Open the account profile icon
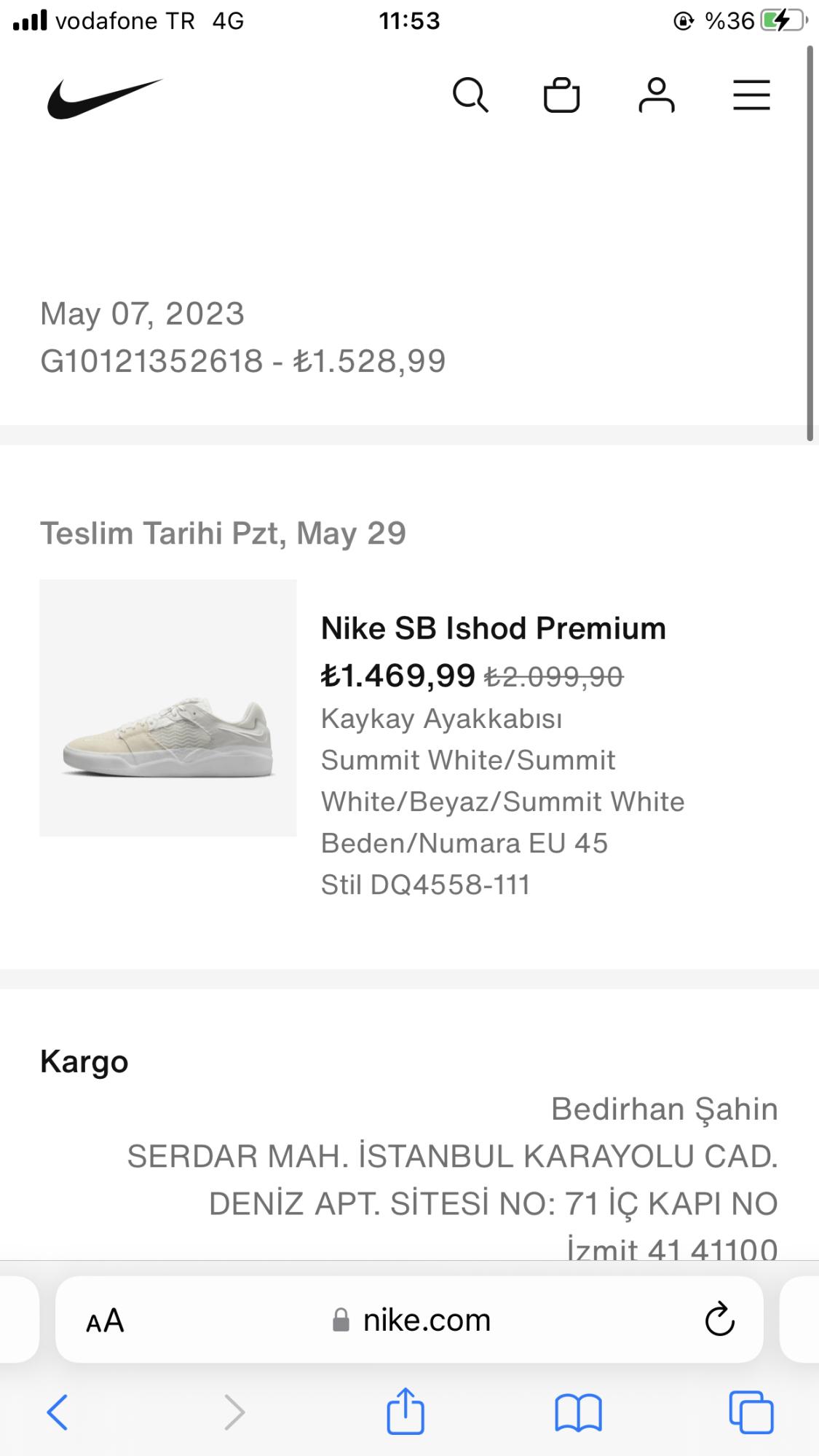This screenshot has width=819, height=1456. point(657,95)
